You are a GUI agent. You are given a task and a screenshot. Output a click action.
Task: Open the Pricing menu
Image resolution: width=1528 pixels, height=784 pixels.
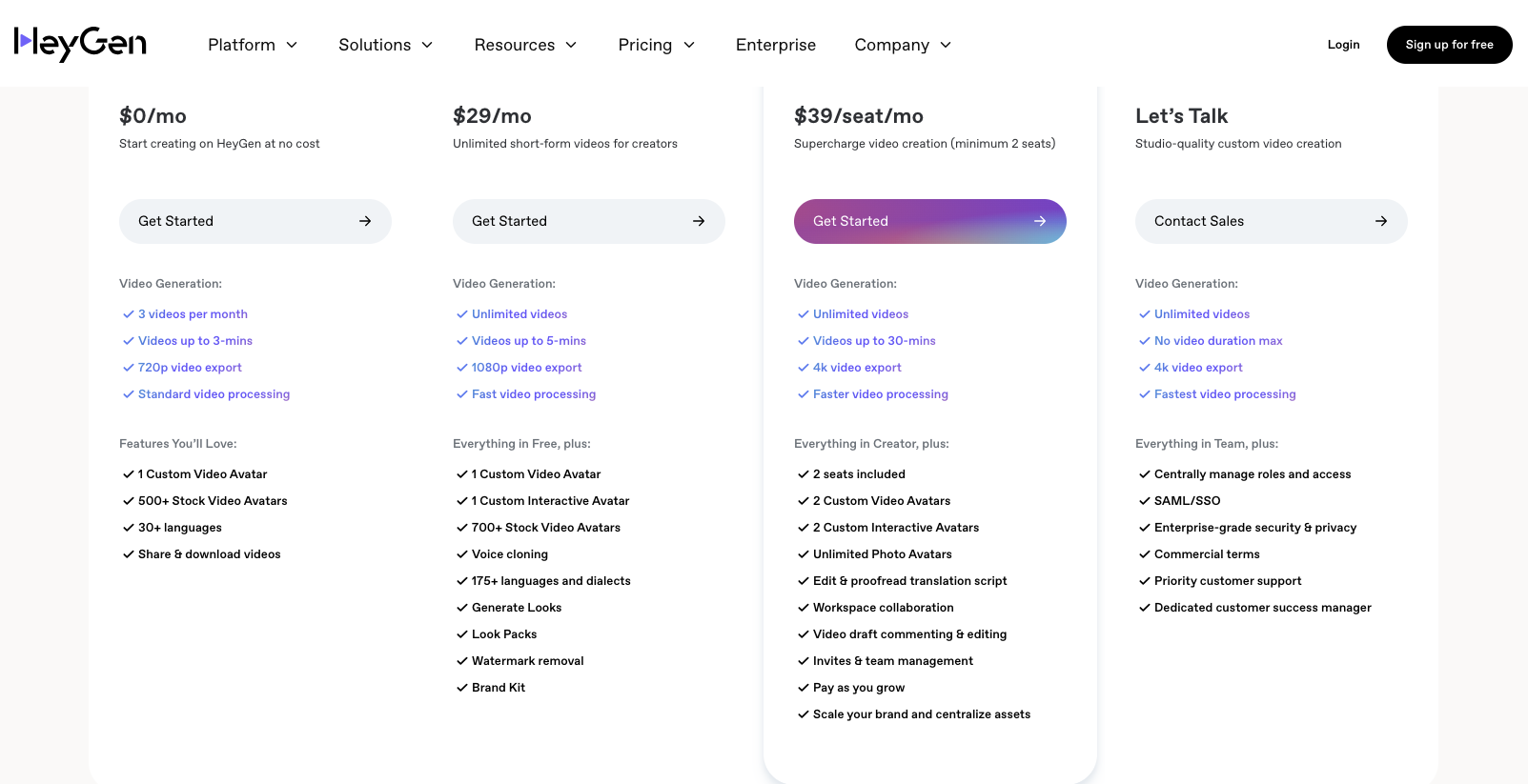(x=656, y=45)
